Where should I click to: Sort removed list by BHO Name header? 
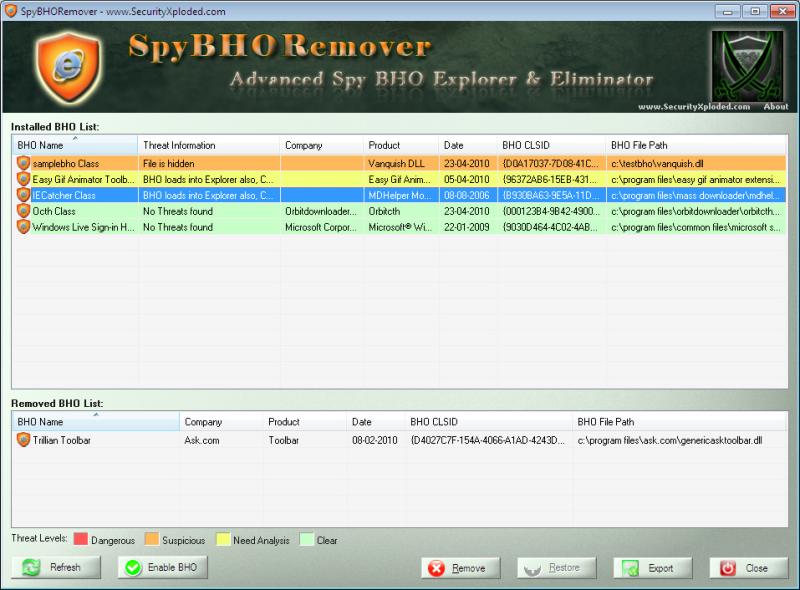(x=95, y=422)
